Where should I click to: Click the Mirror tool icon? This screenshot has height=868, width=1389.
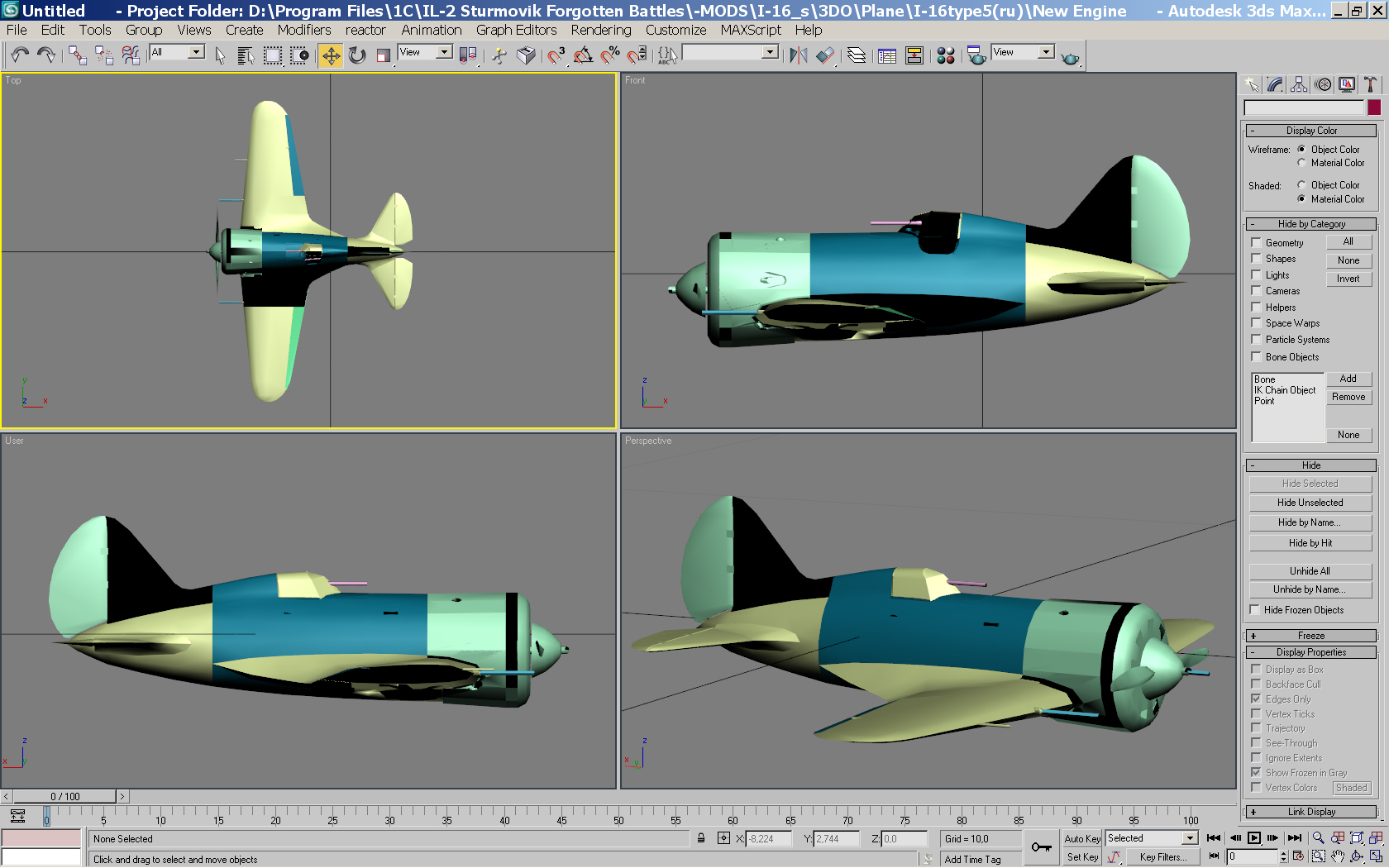click(798, 55)
